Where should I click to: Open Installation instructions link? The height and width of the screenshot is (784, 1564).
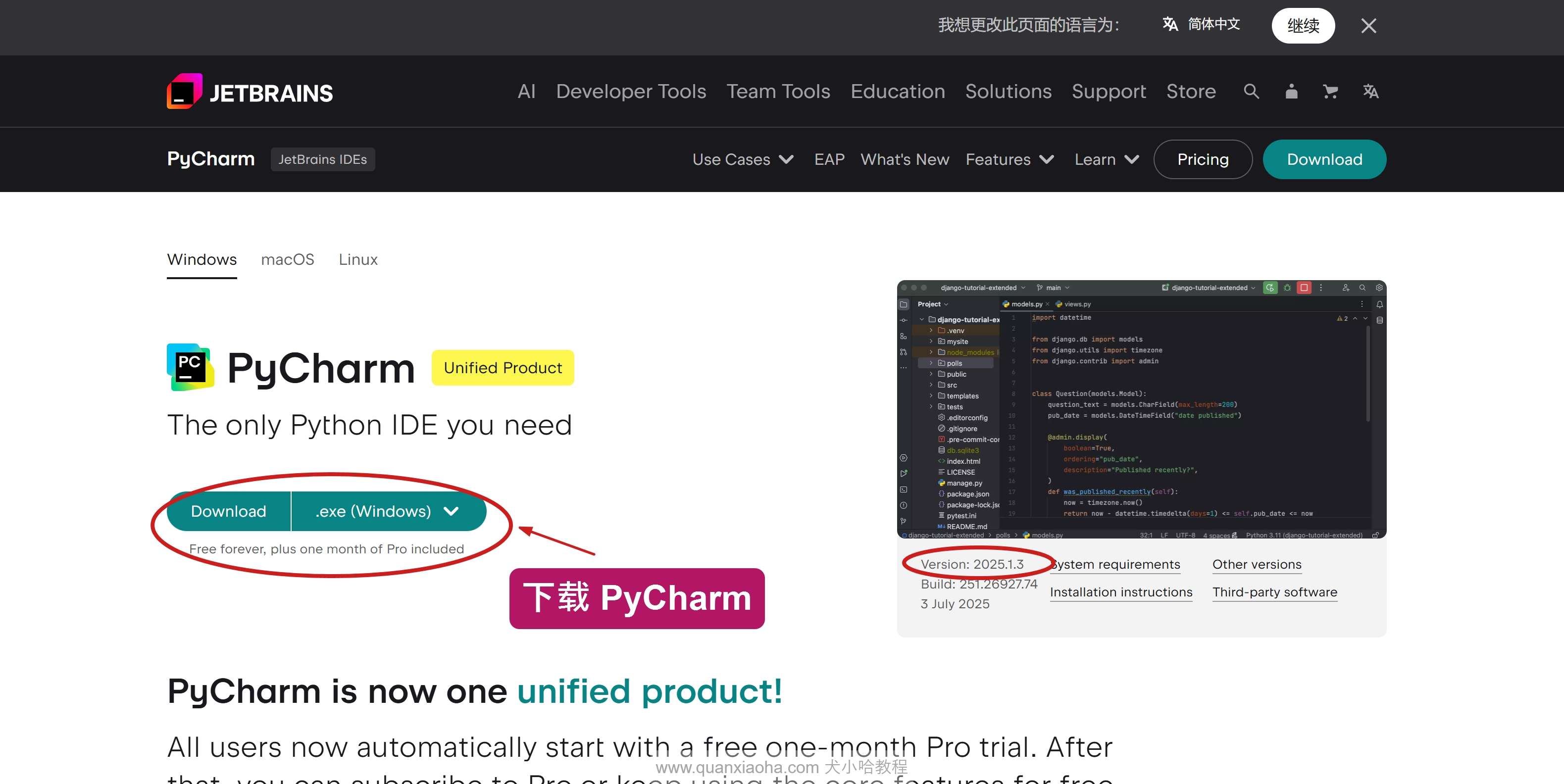pos(1121,592)
